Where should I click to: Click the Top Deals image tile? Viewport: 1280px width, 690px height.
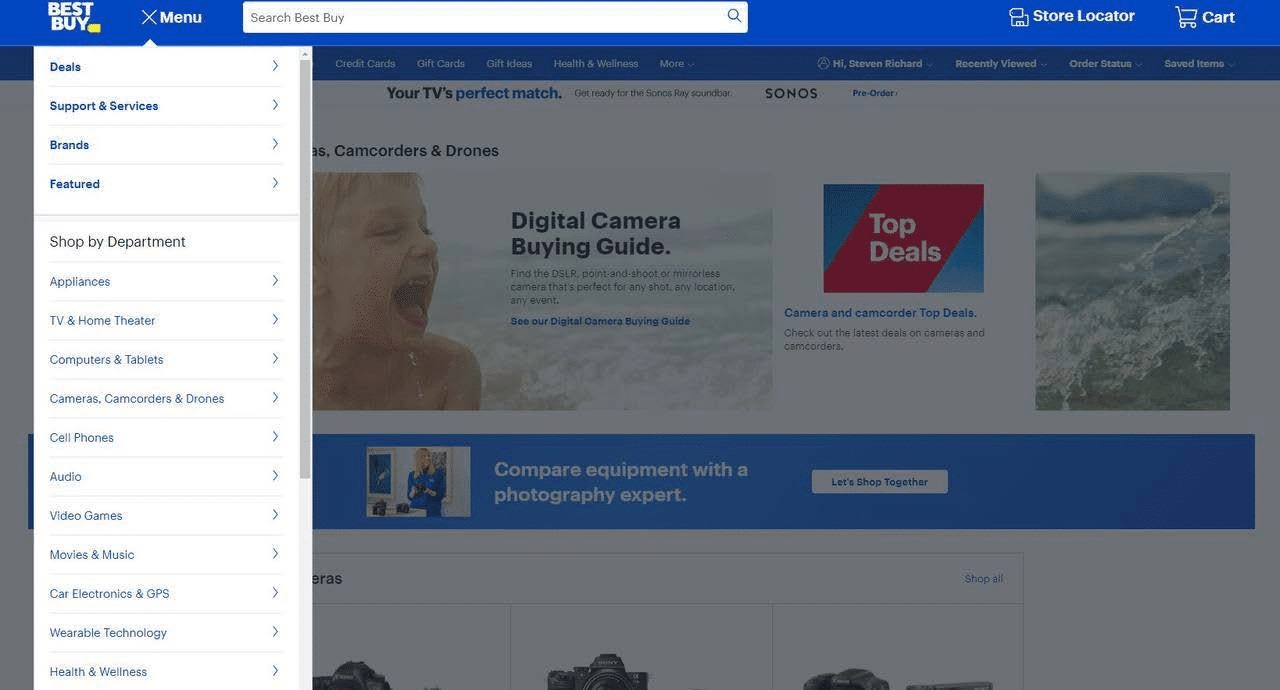(903, 238)
